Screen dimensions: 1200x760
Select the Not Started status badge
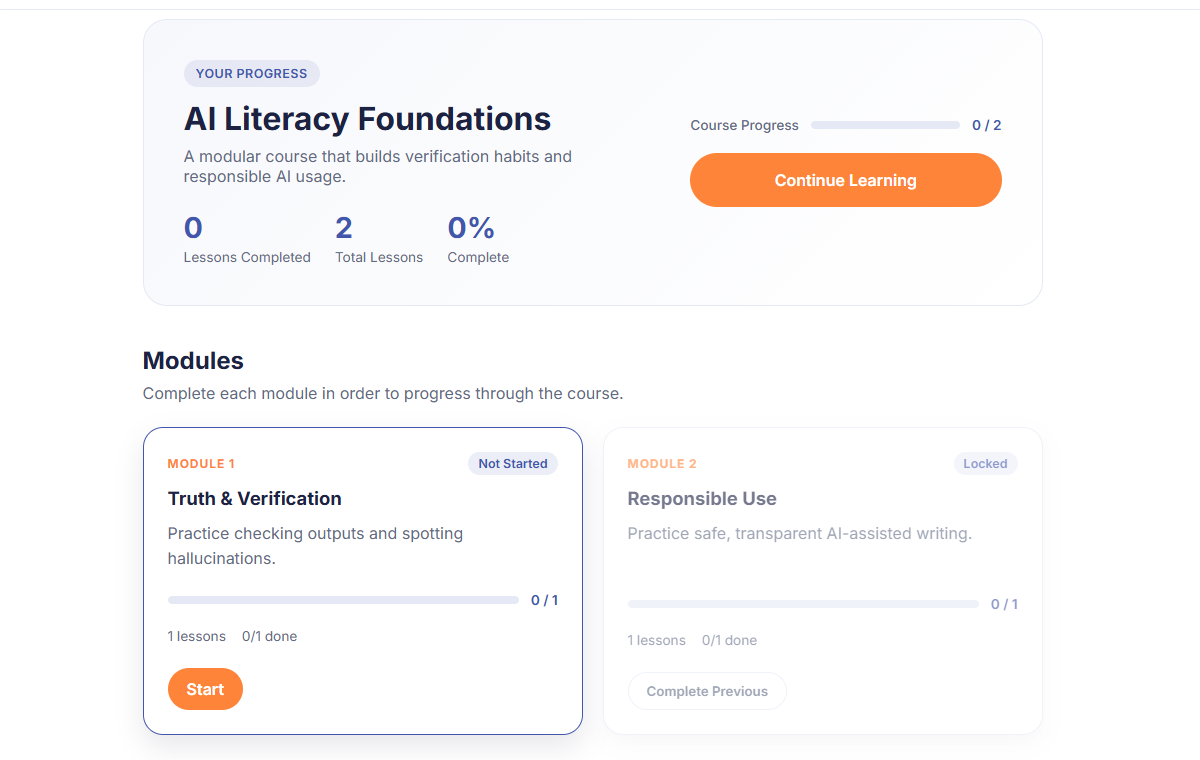coord(512,463)
